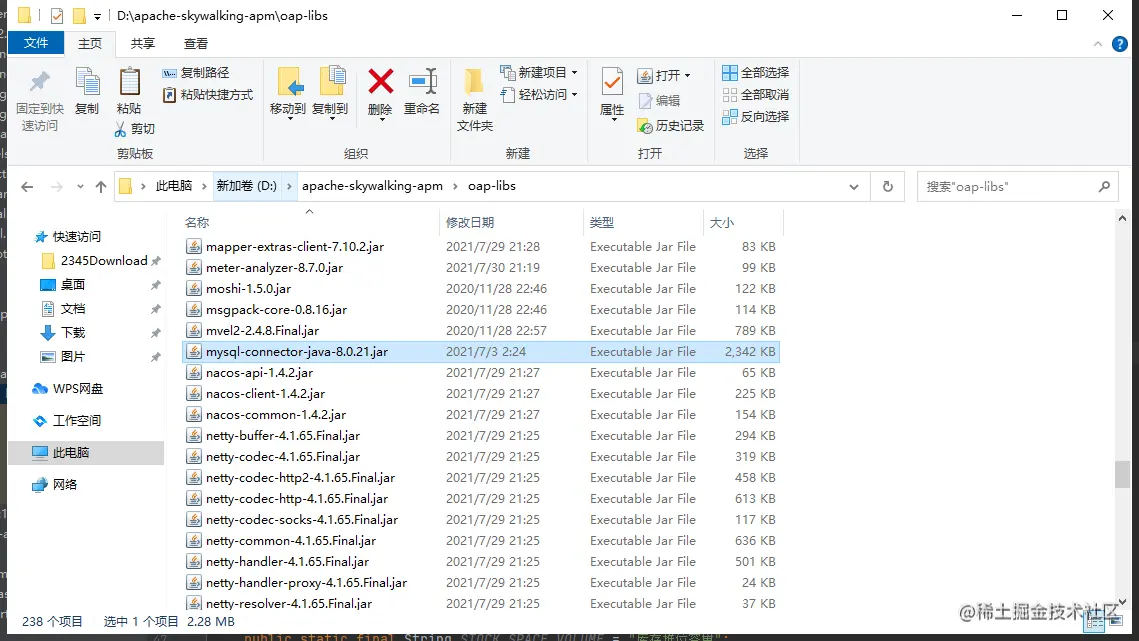Screen dimensions: 1139x641
Task: Click the Copy icon in clipboard group
Action: pyautogui.click(x=87, y=81)
